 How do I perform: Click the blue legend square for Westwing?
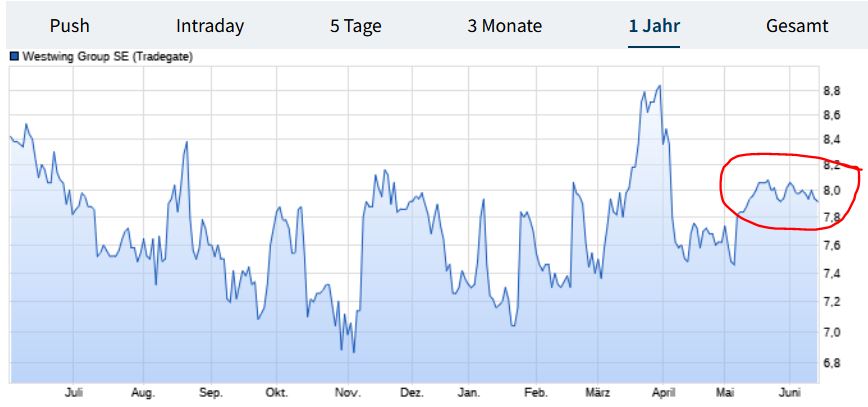click(x=13, y=57)
